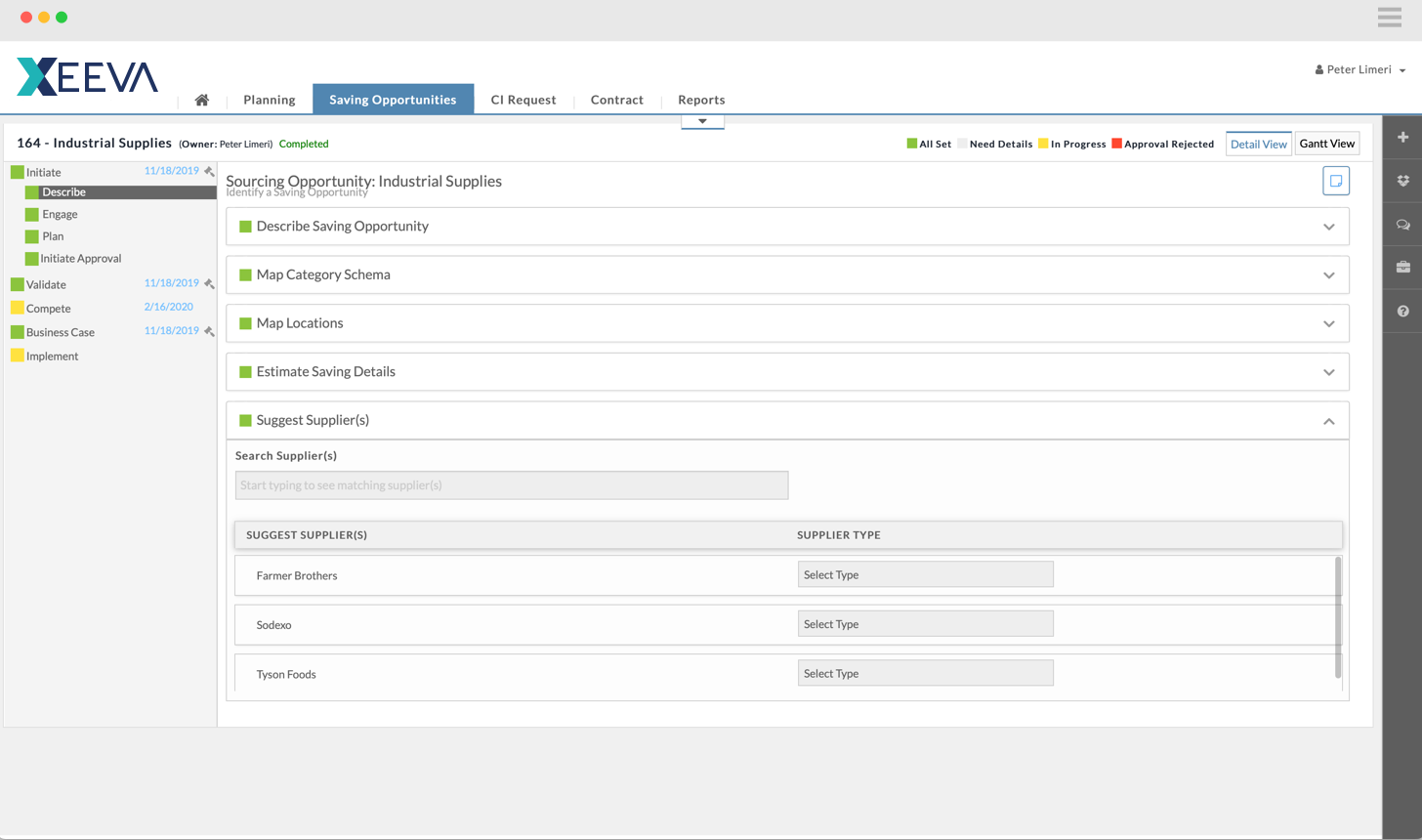
Task: Click the Compete date 2/16/2020 link
Action: point(169,307)
